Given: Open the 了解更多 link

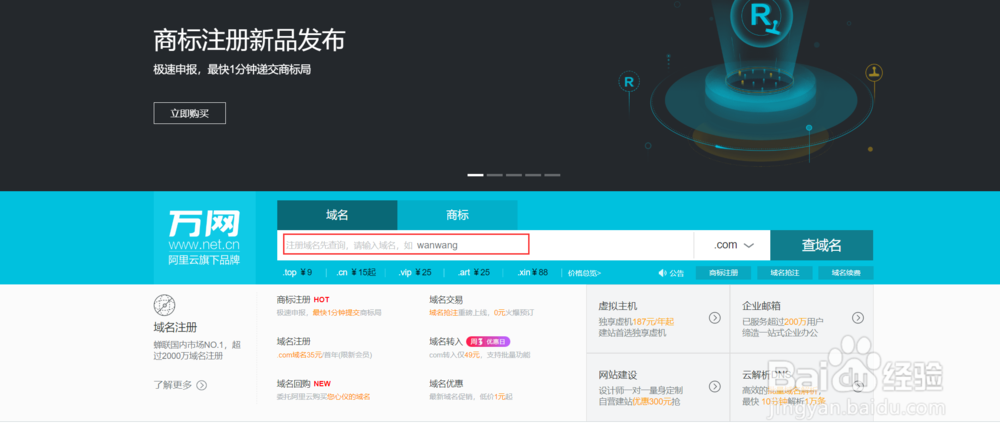Looking at the screenshot, I should click(172, 385).
